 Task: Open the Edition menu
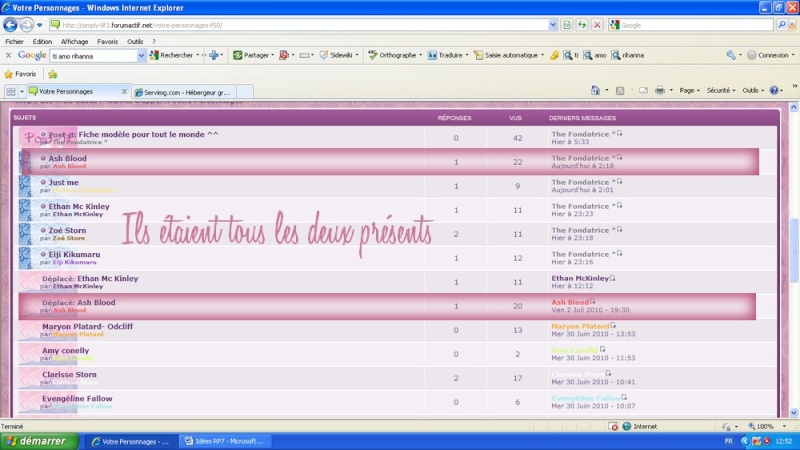click(42, 41)
